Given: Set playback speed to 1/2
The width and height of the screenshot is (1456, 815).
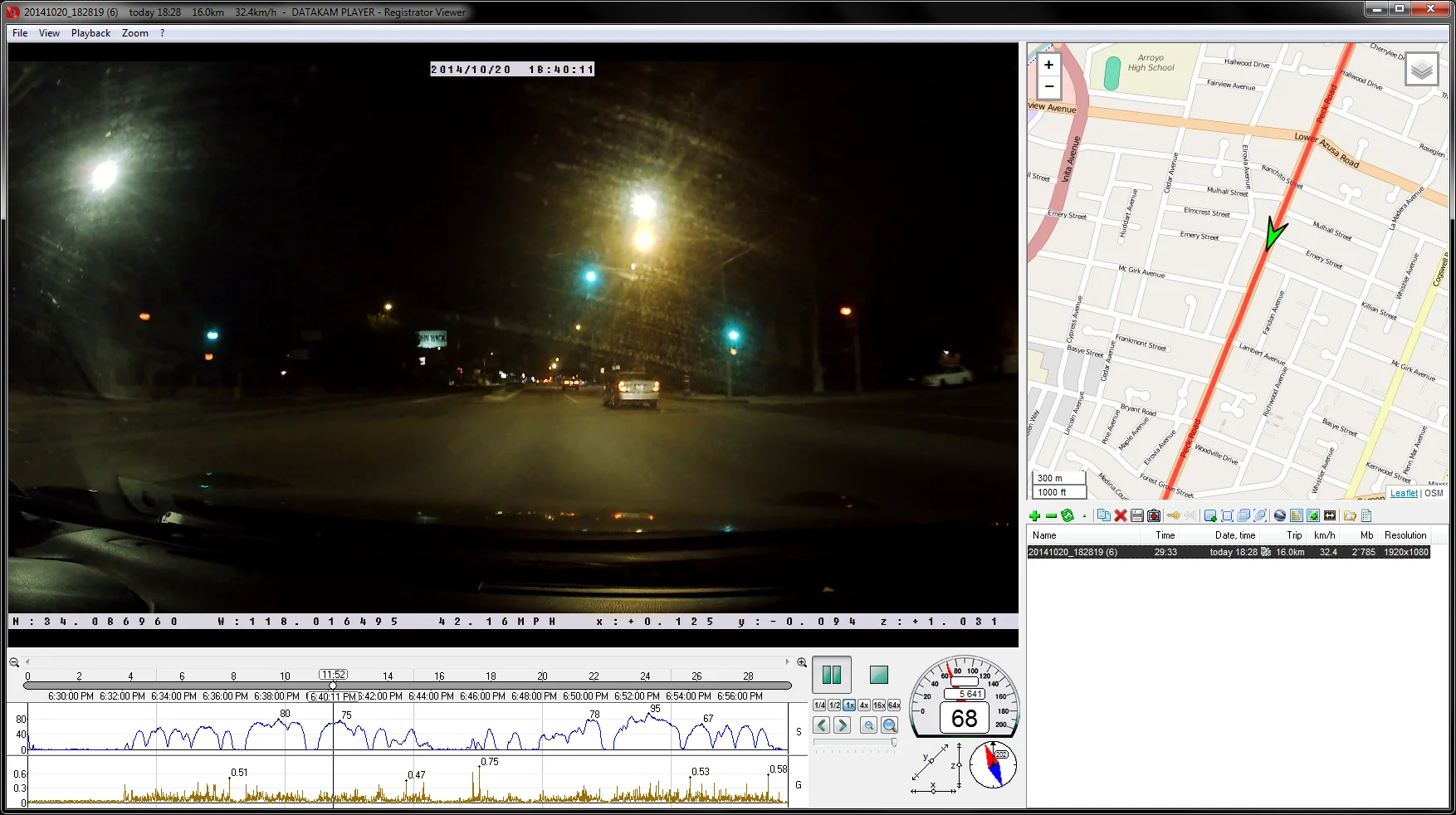Looking at the screenshot, I should 834,705.
